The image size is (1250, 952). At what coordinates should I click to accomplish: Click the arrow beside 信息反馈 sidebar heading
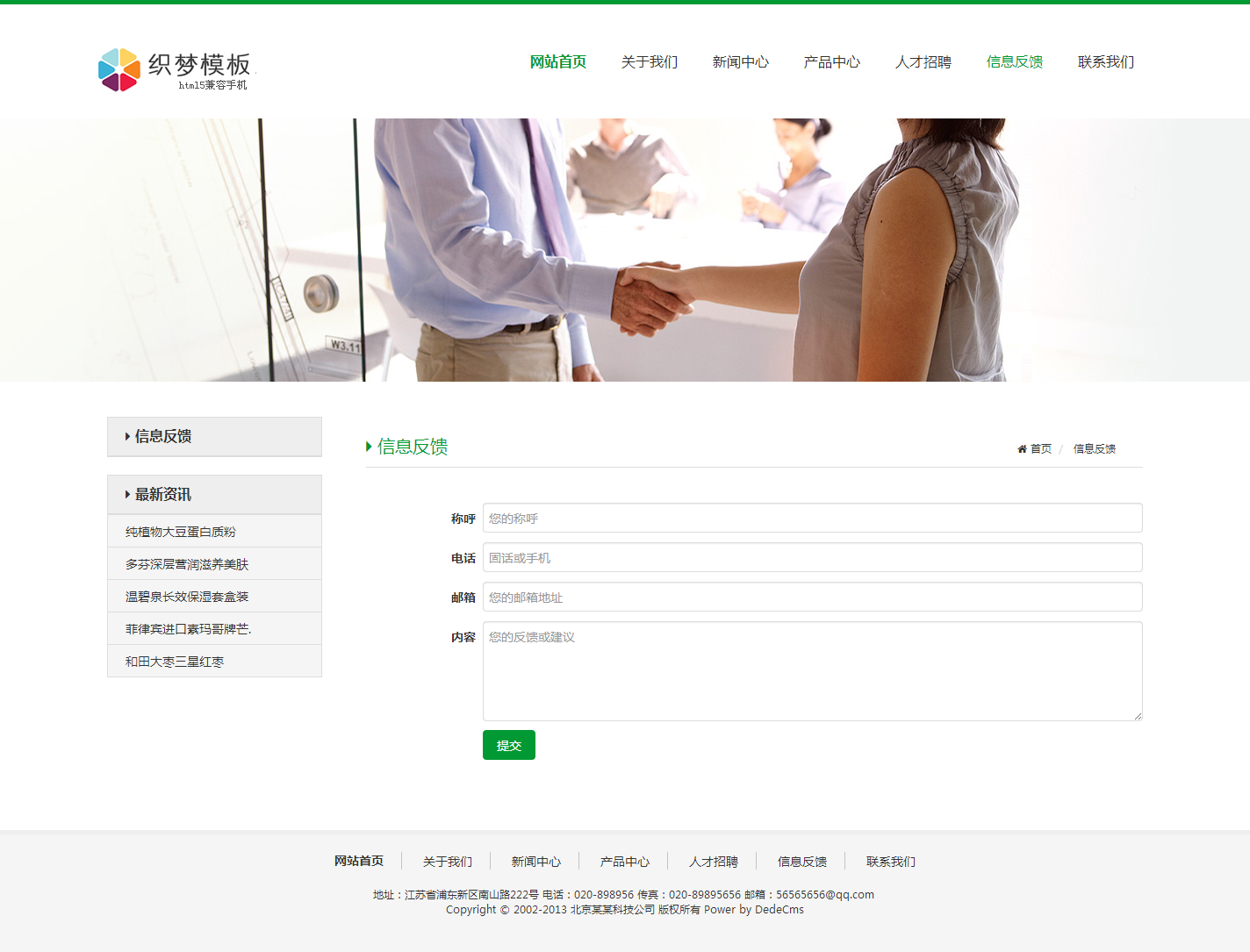pos(127,437)
